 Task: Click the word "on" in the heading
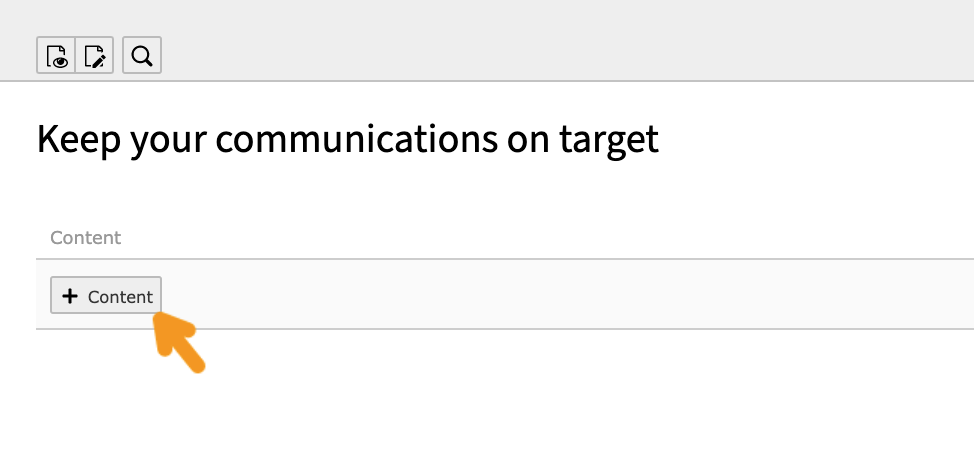(x=523, y=140)
